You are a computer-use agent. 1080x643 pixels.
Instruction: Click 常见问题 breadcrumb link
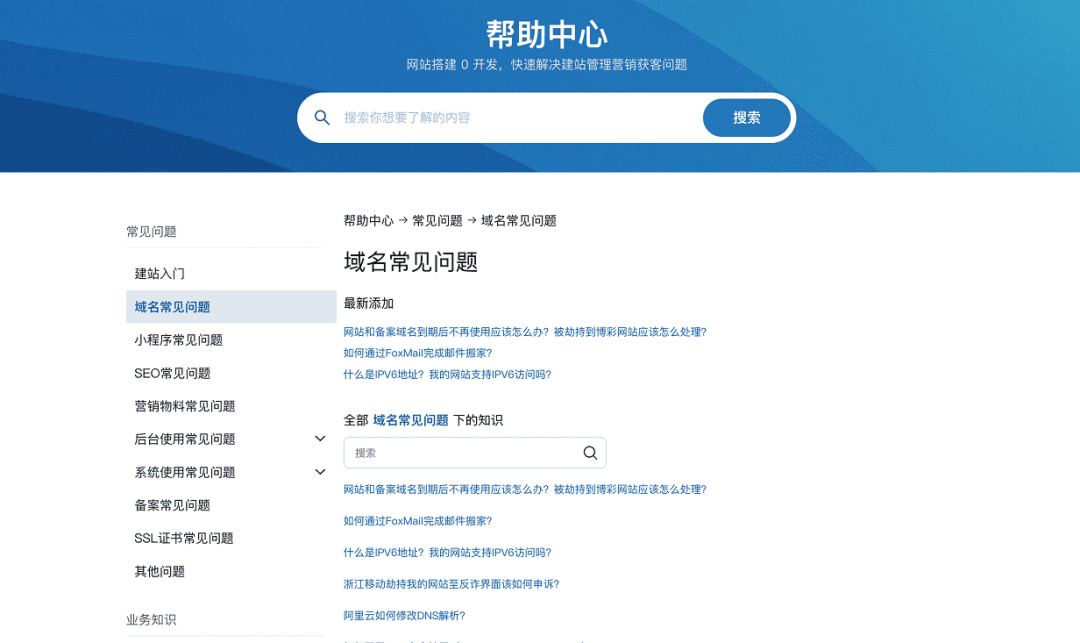pos(437,221)
